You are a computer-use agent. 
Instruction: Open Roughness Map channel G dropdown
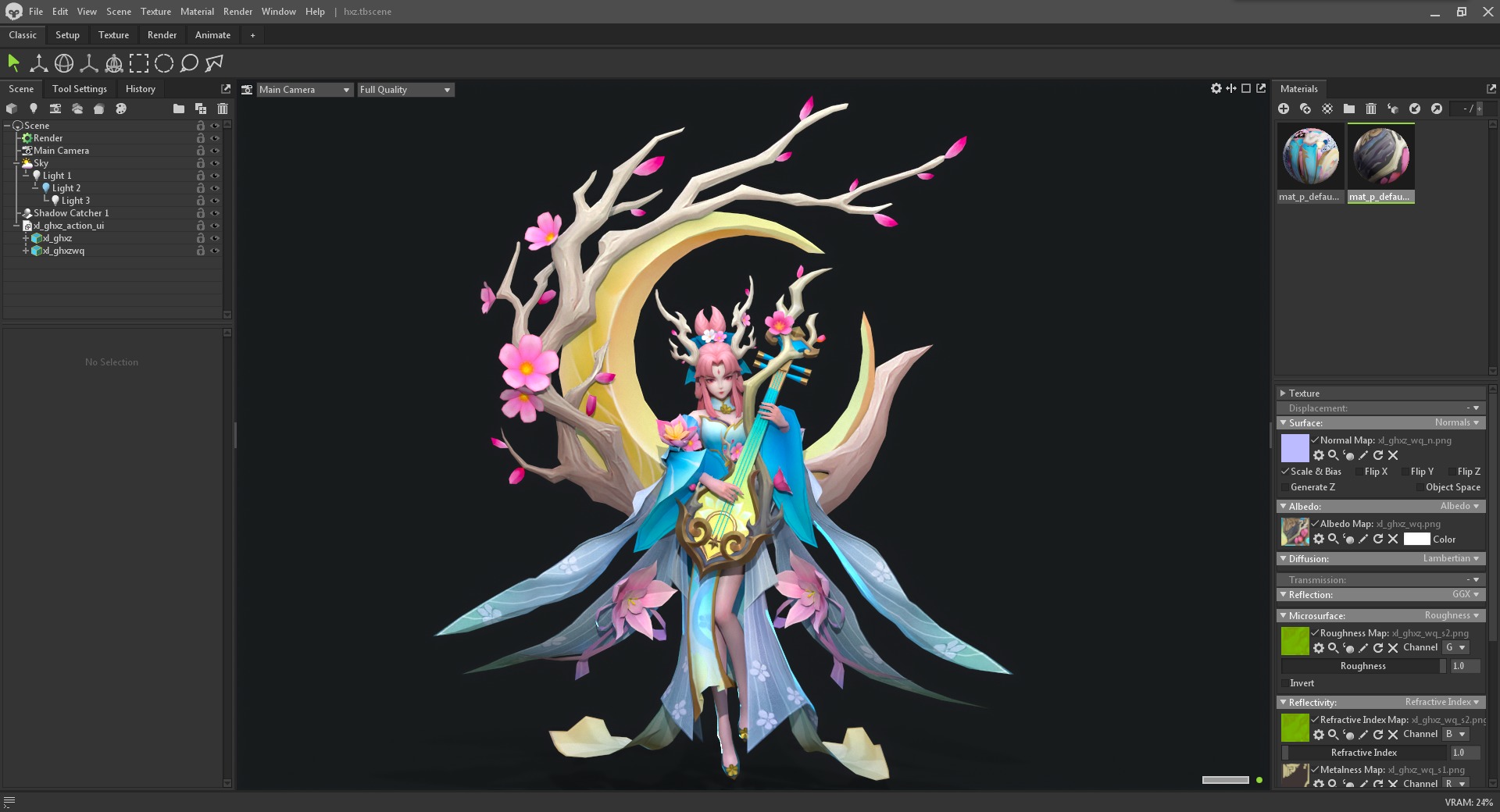1456,647
